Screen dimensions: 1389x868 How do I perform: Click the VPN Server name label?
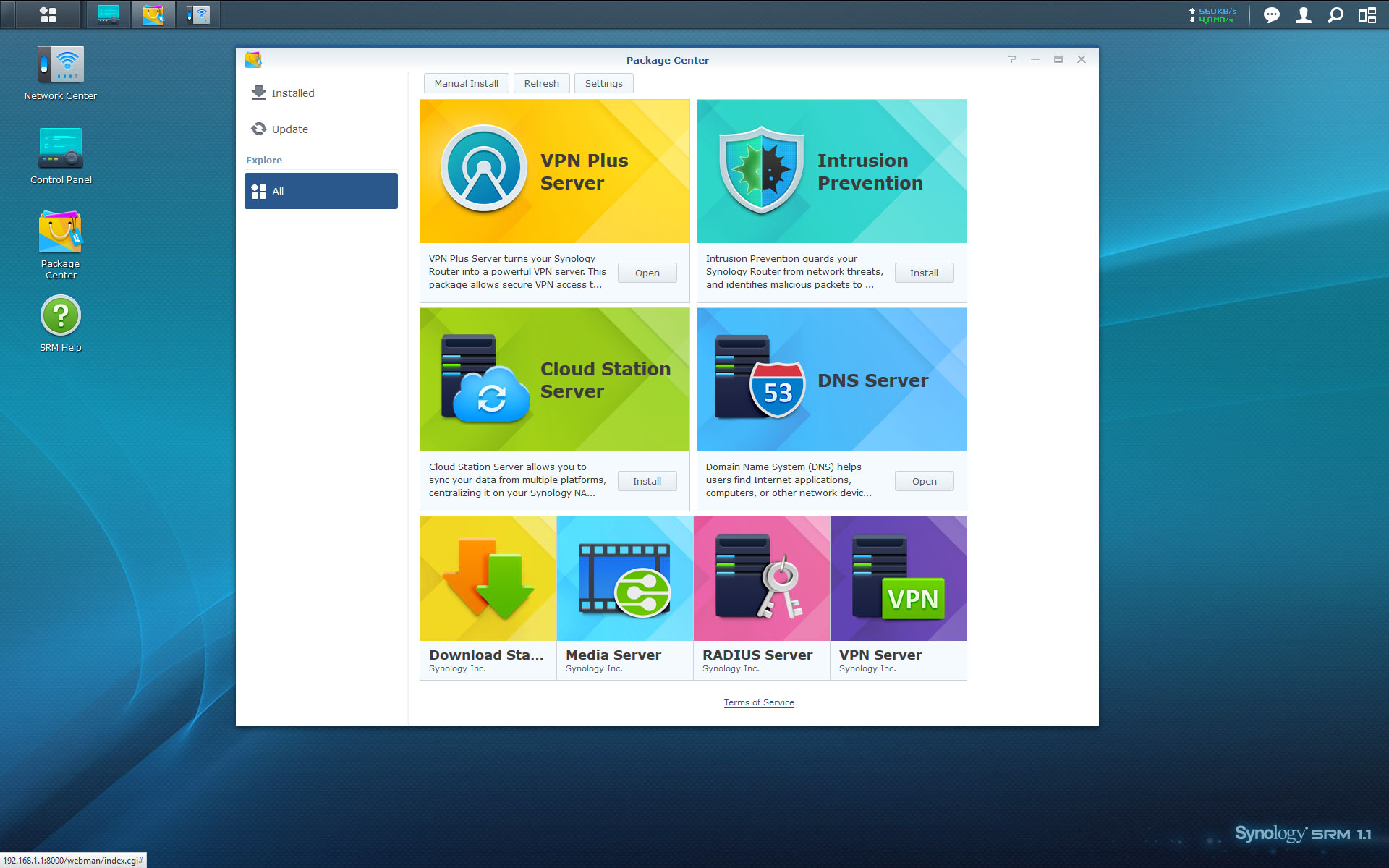(x=880, y=655)
